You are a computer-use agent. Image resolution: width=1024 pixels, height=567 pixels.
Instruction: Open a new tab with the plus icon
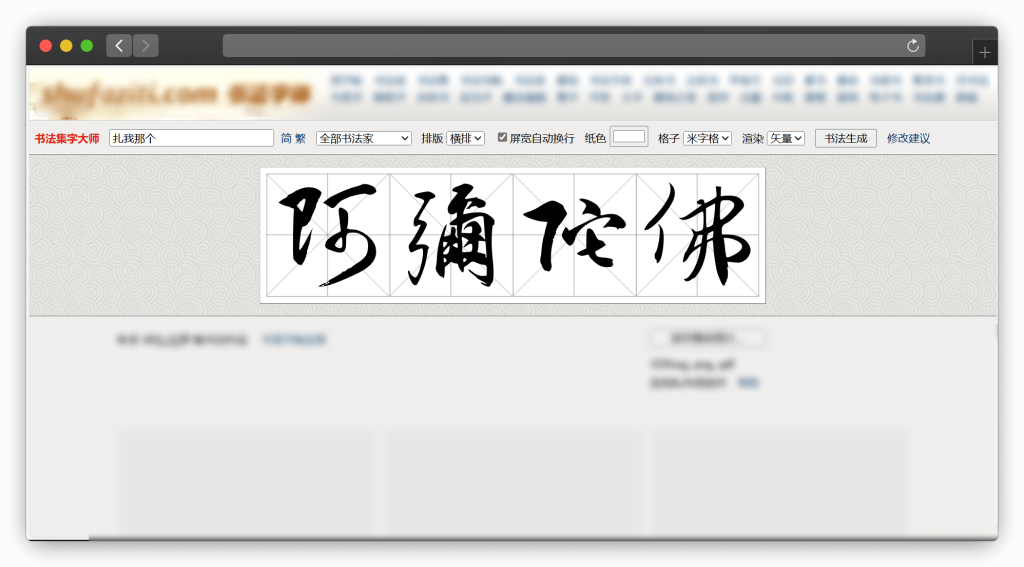click(x=985, y=52)
